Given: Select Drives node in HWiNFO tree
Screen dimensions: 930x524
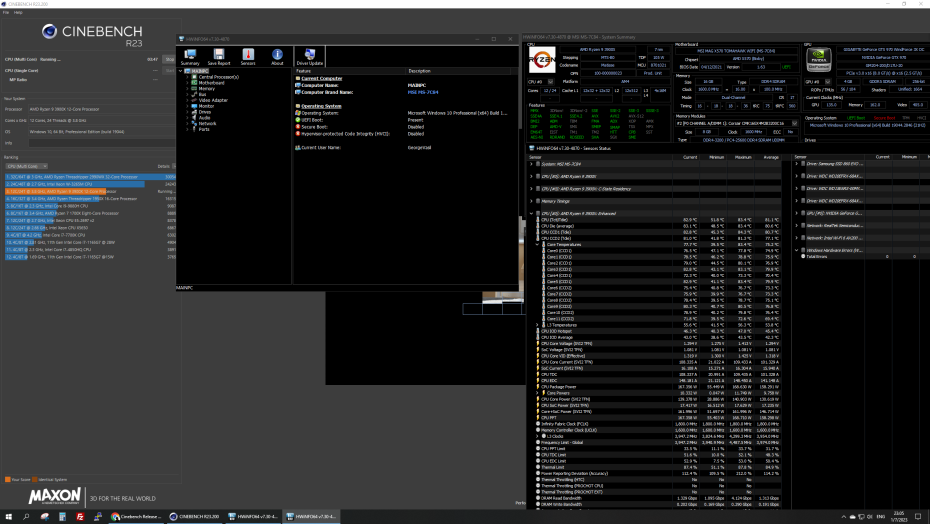Looking at the screenshot, I should (x=205, y=112).
